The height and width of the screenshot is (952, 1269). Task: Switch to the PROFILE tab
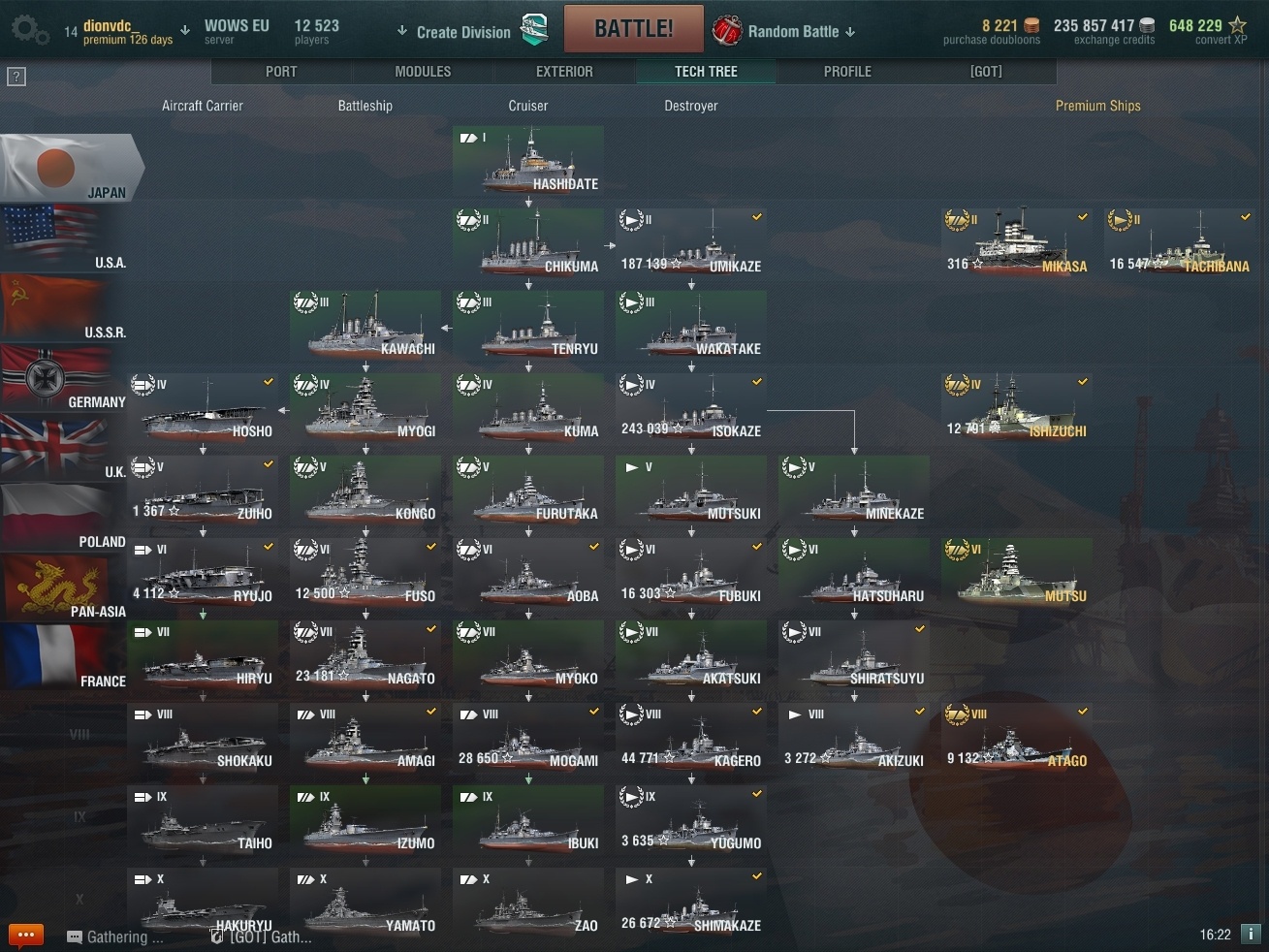847,72
